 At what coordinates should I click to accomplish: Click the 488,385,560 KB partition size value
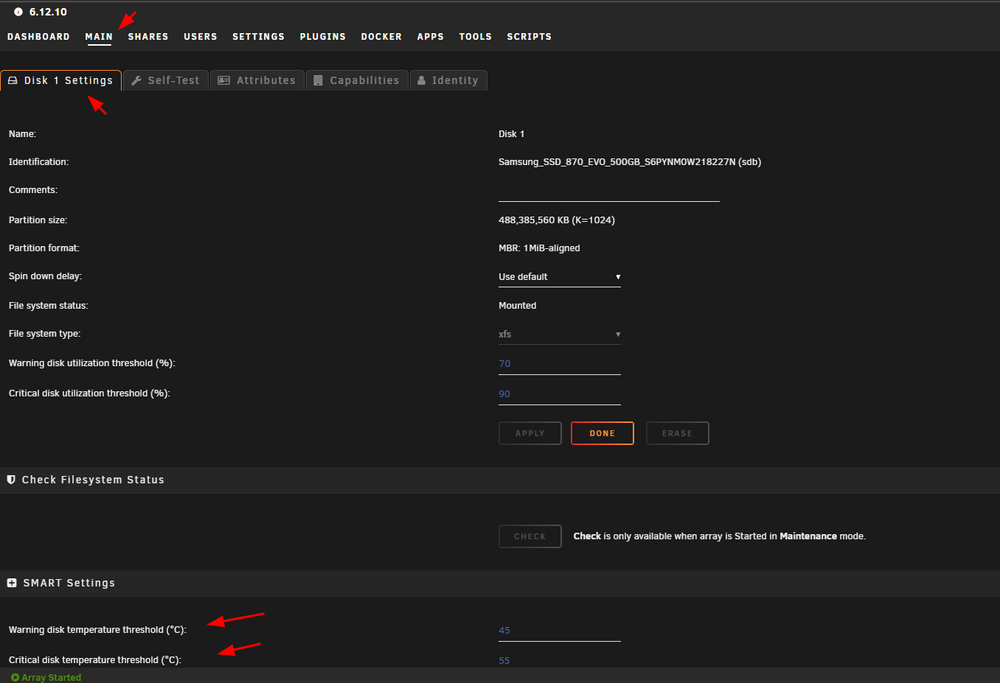557,220
